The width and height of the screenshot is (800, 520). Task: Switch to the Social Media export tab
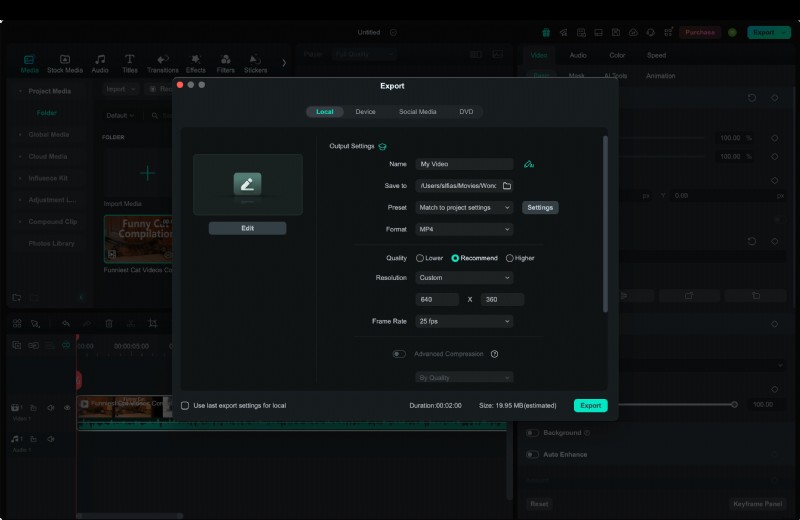(x=417, y=112)
